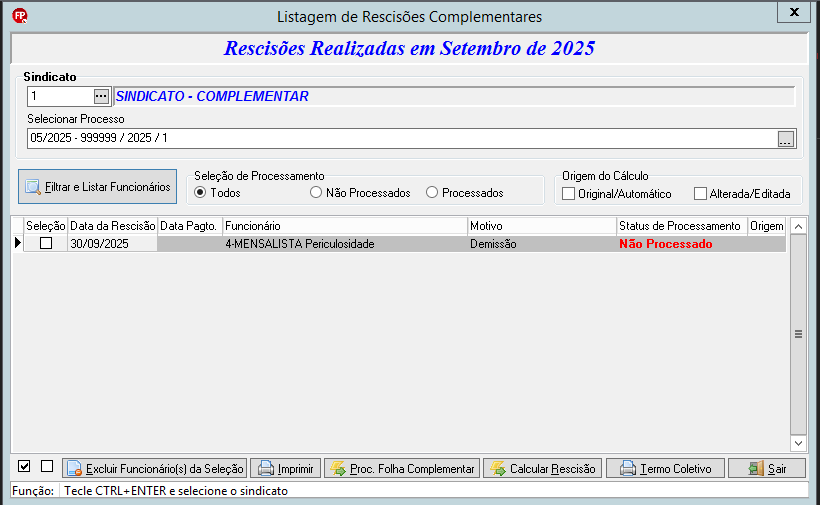Click the grid scrollbar up arrow

pyautogui.click(x=798, y=226)
